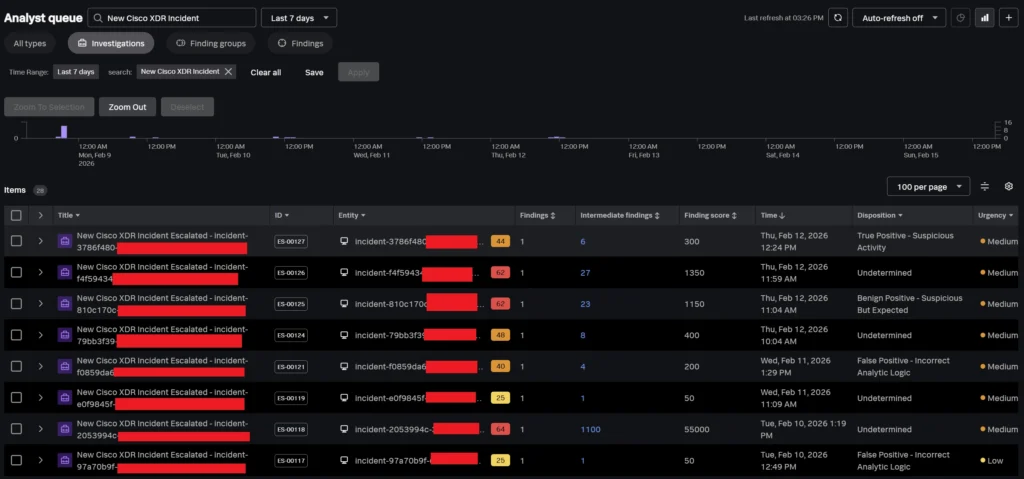Open the 100 per page dropdown
The image size is (1024, 479).
(x=928, y=186)
